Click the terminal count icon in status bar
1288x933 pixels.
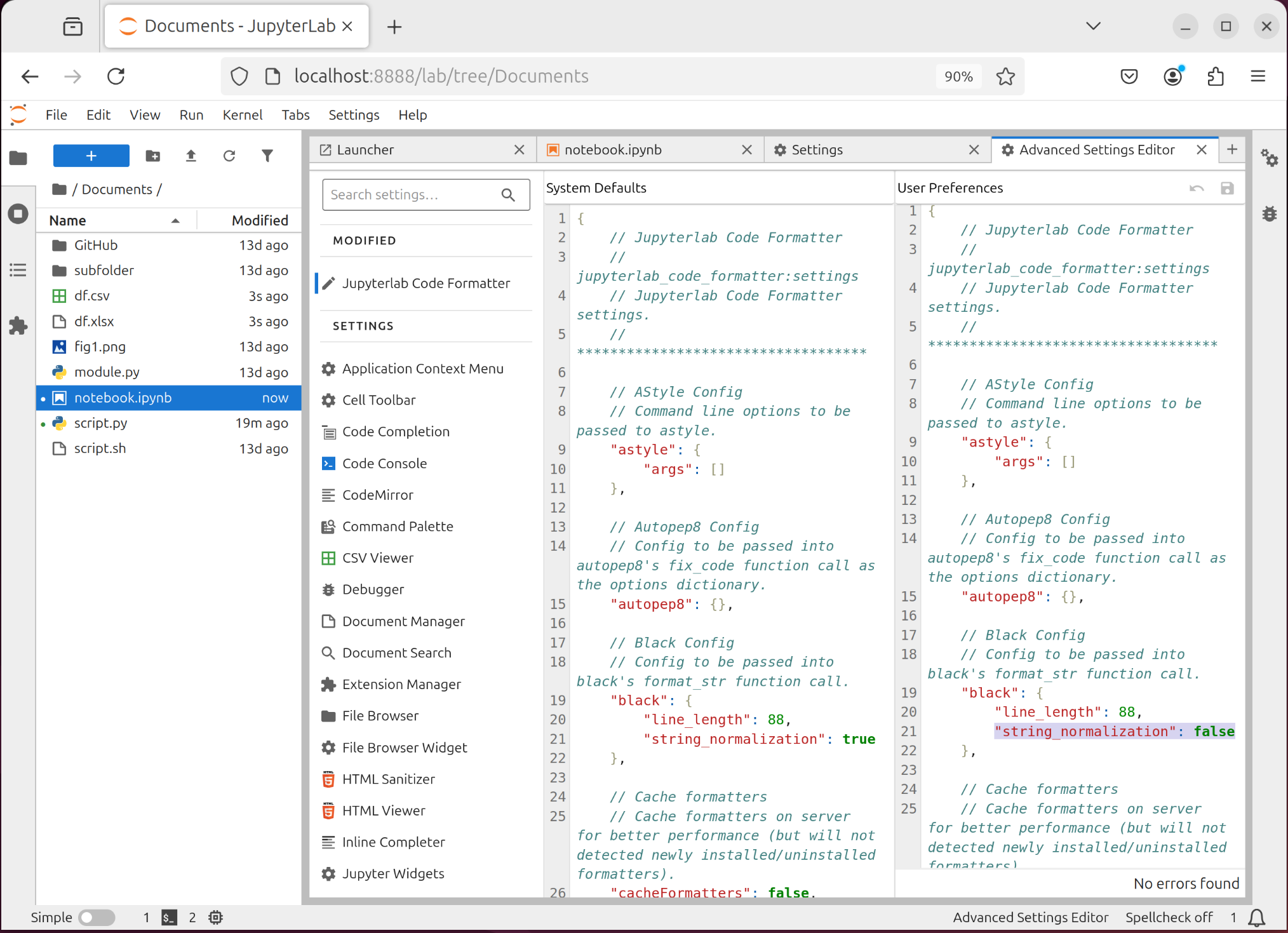pos(169,917)
